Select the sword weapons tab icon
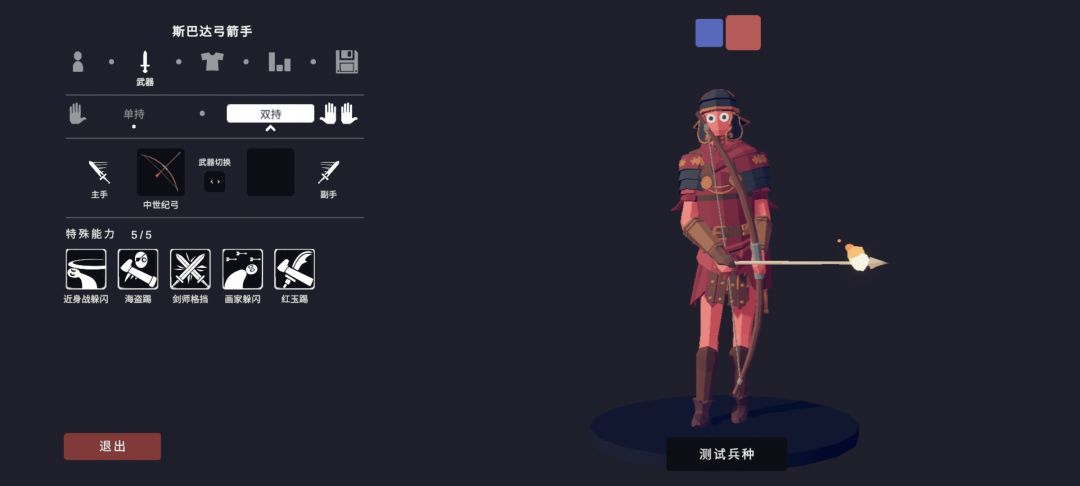The width and height of the screenshot is (1080, 486). (x=145, y=62)
